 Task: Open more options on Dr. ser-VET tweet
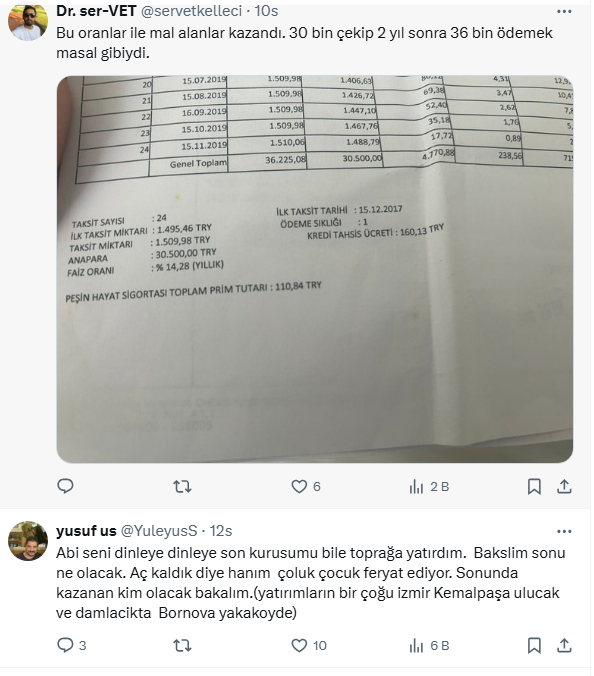[x=564, y=12]
